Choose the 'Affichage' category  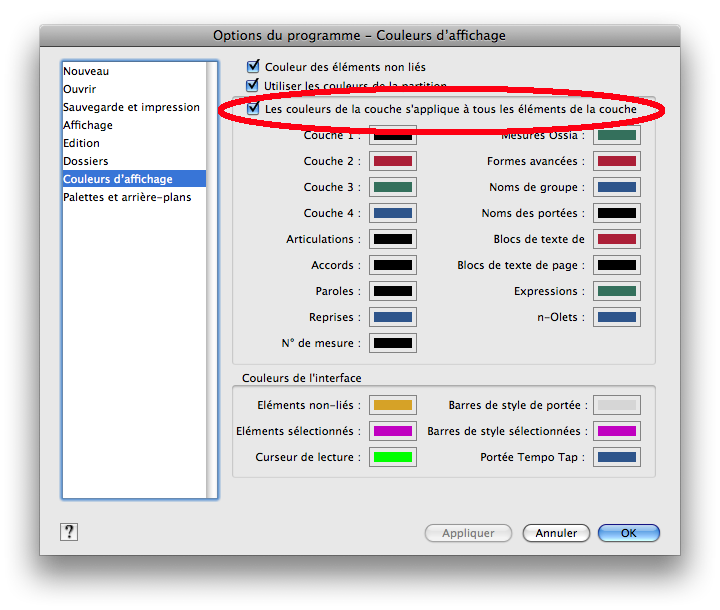click(88, 125)
